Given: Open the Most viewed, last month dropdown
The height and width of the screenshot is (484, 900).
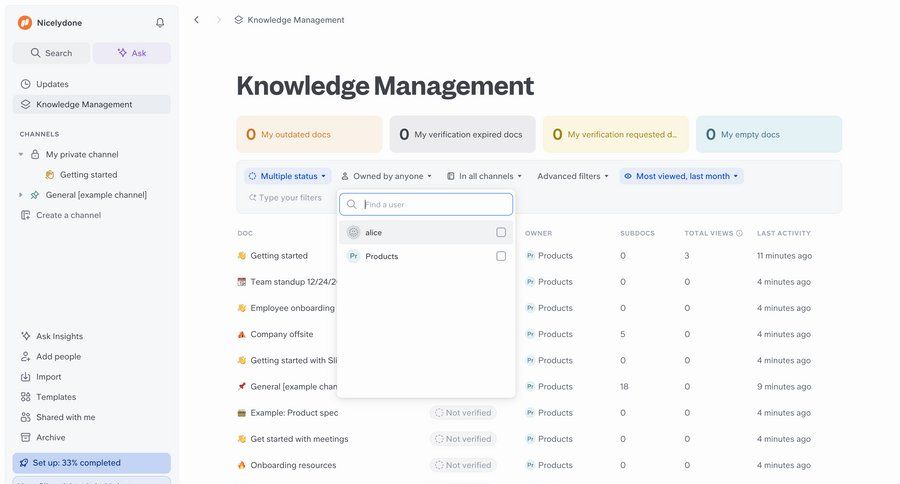Looking at the screenshot, I should [681, 176].
